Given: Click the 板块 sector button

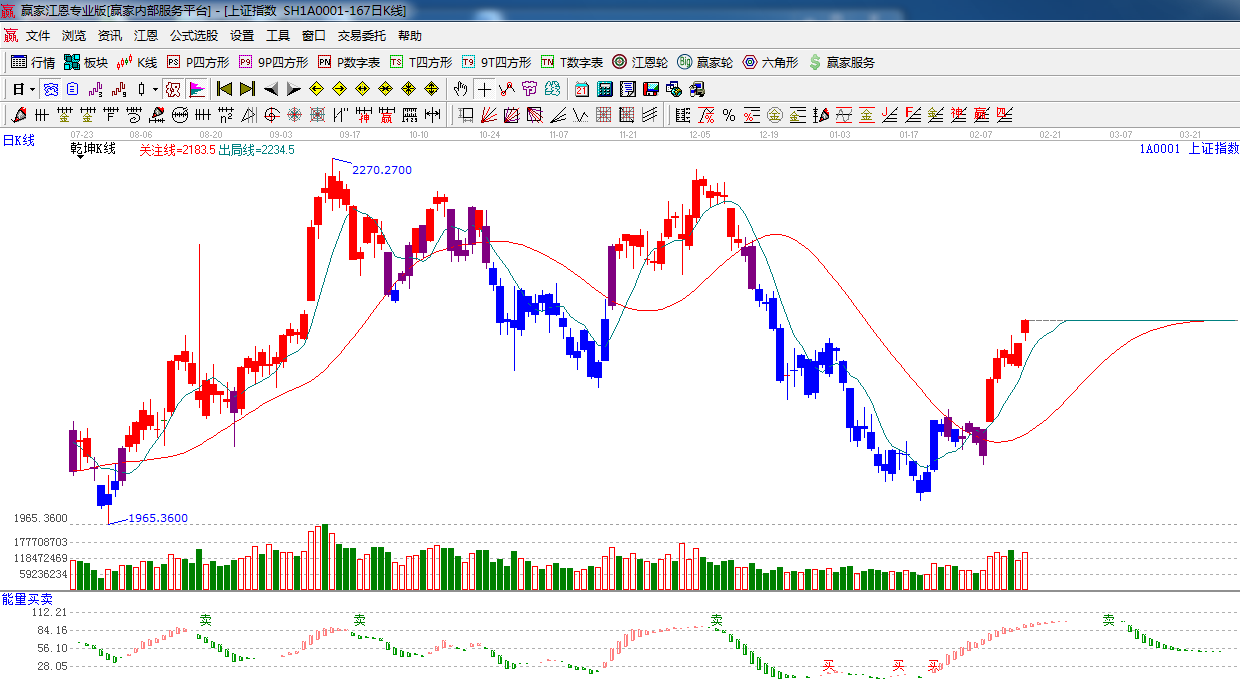Looking at the screenshot, I should click(86, 62).
